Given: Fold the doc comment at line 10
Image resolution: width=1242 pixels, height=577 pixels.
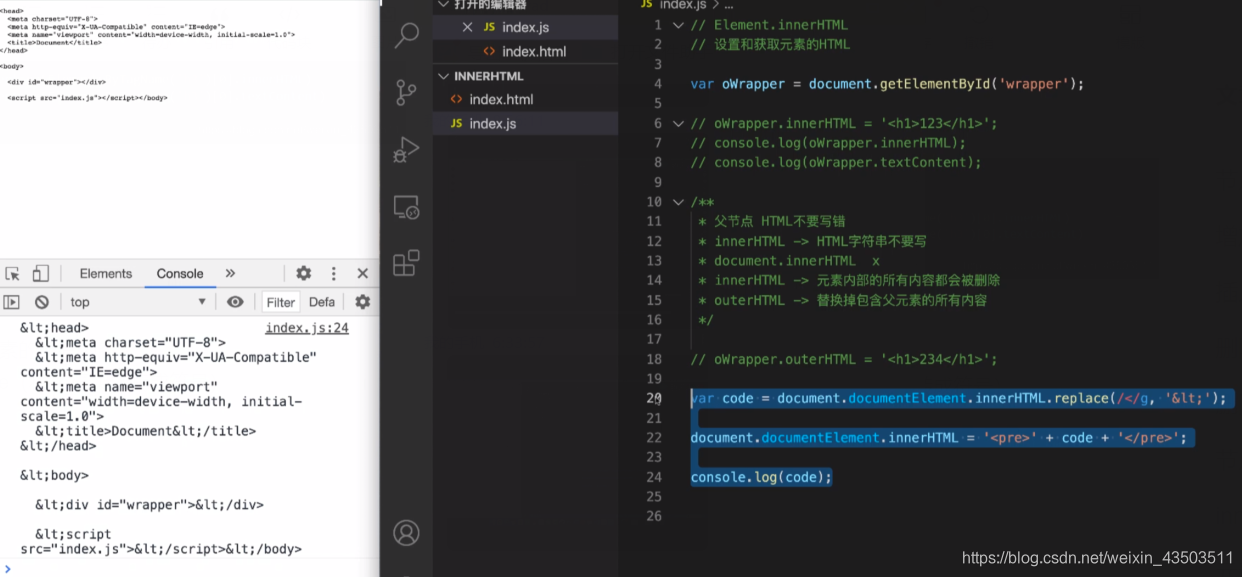Looking at the screenshot, I should pyautogui.click(x=678, y=202).
